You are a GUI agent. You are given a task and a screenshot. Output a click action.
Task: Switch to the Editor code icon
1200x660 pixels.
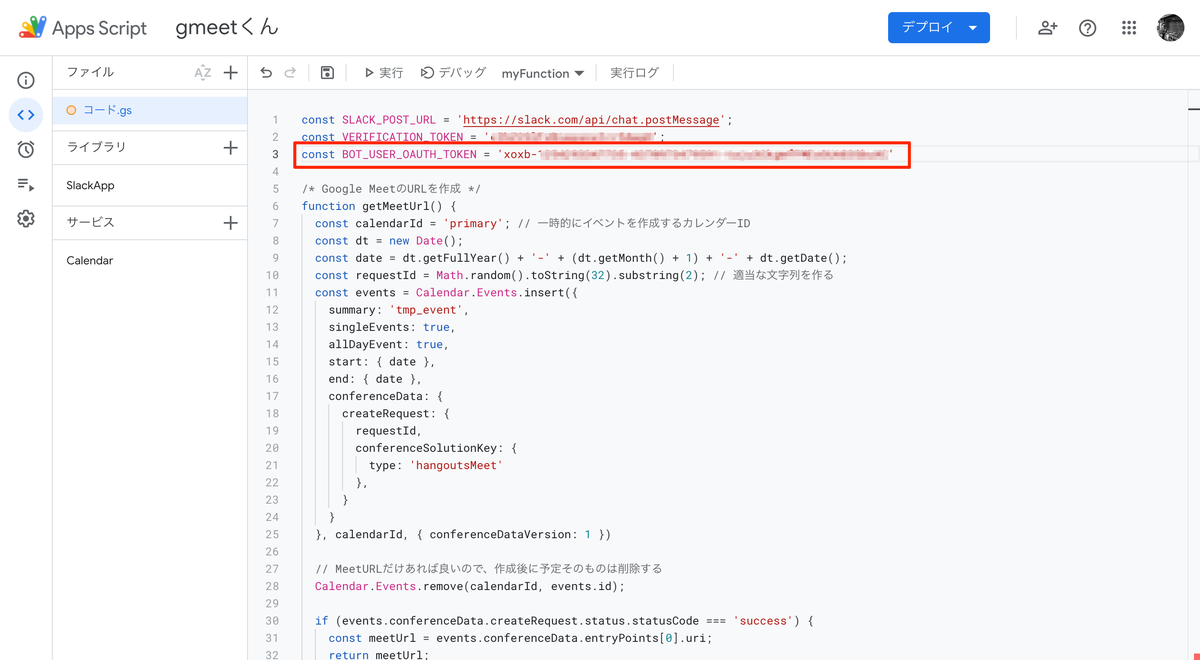pos(26,115)
